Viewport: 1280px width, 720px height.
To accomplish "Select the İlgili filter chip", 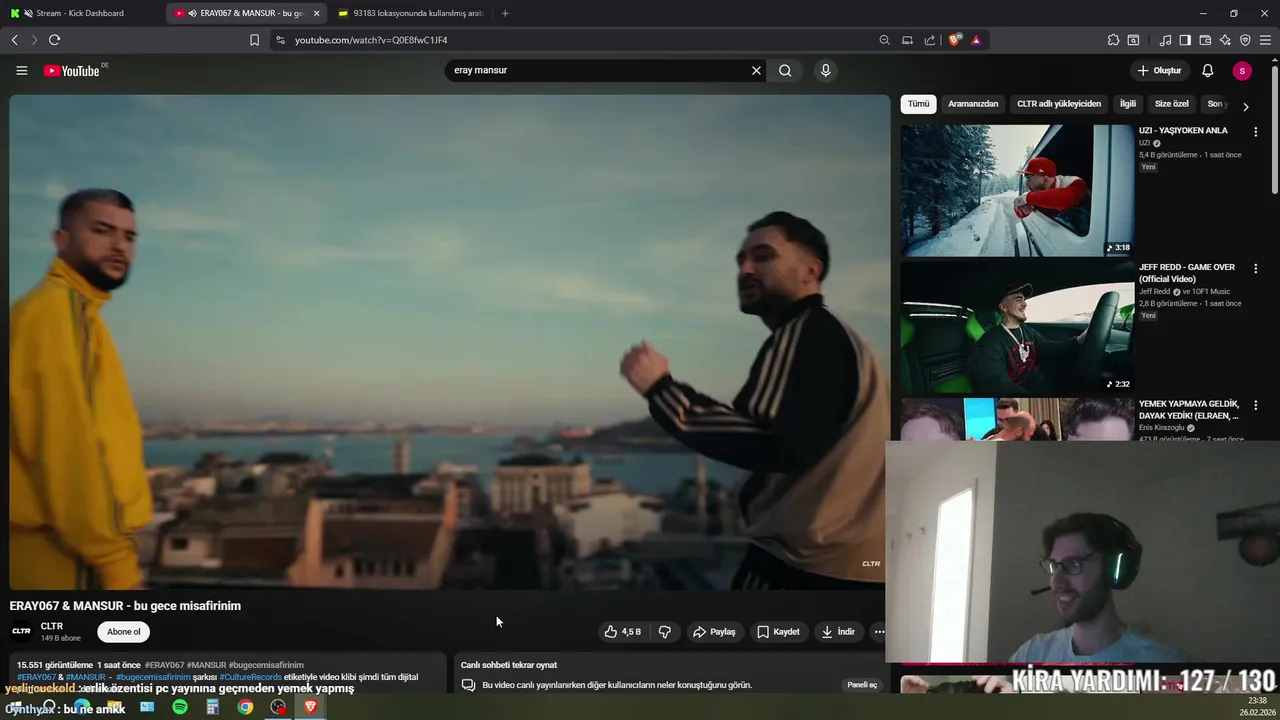I will click(x=1128, y=104).
